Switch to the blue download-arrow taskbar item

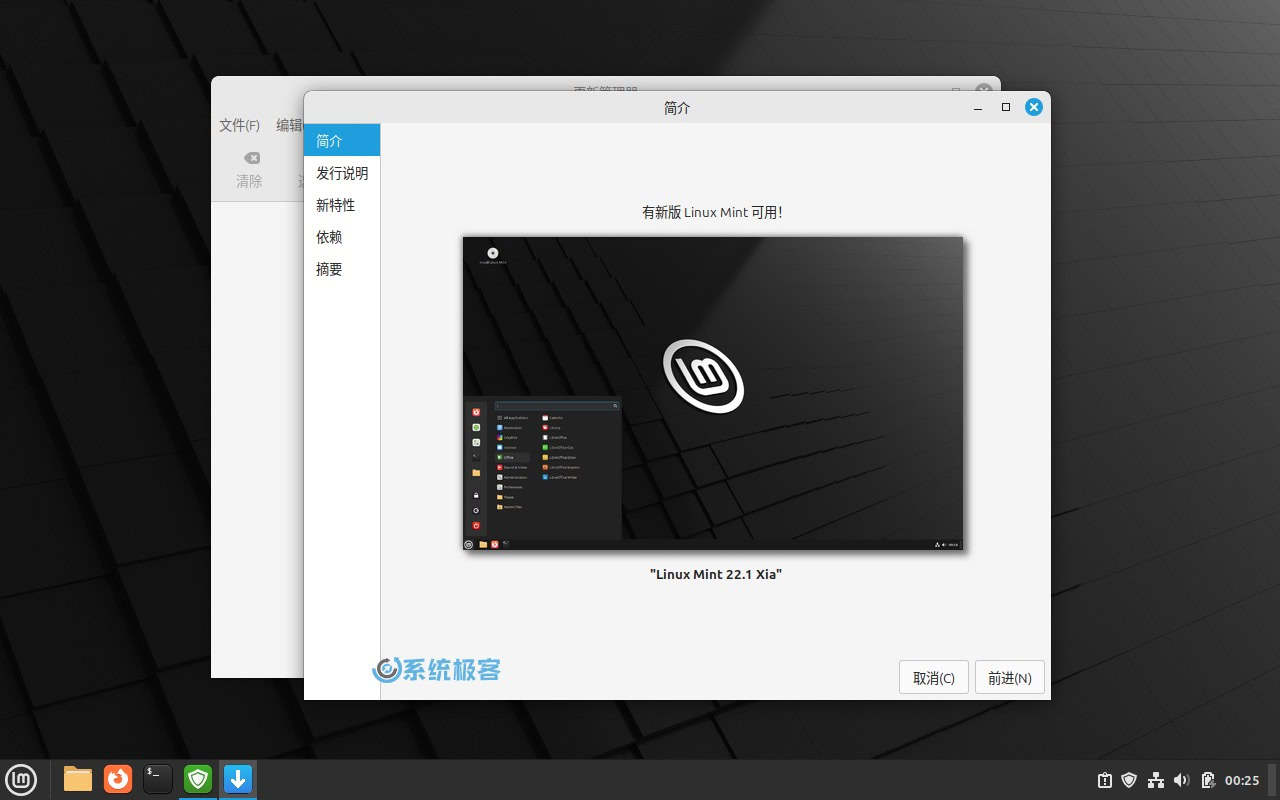pos(238,779)
